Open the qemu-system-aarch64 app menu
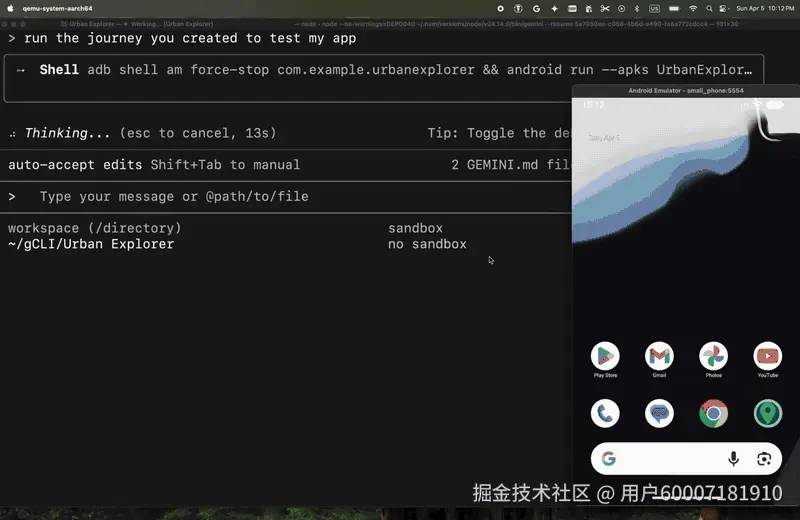Image resolution: width=800 pixels, height=520 pixels. point(57,8)
